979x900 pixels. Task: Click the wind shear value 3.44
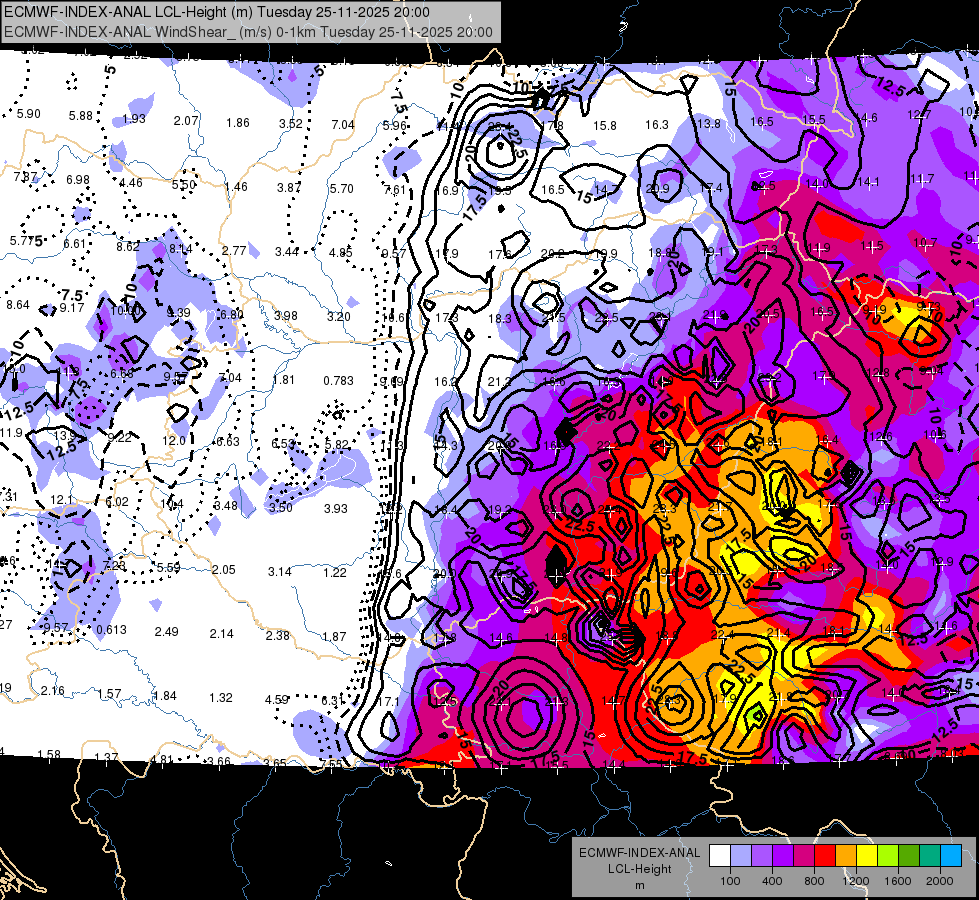[x=287, y=252]
